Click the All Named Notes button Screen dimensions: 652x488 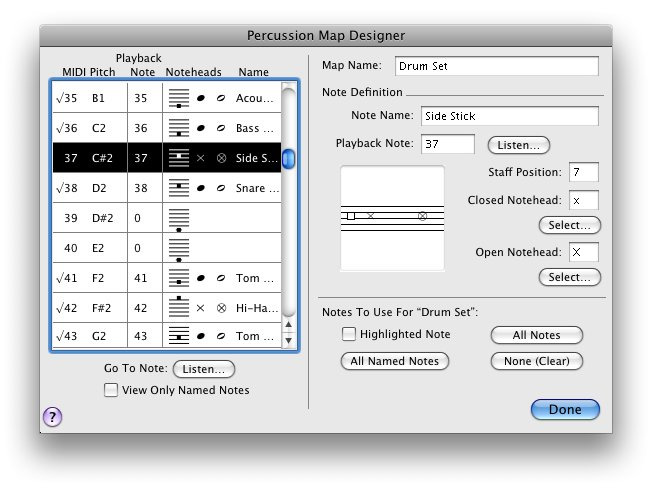coord(395,361)
